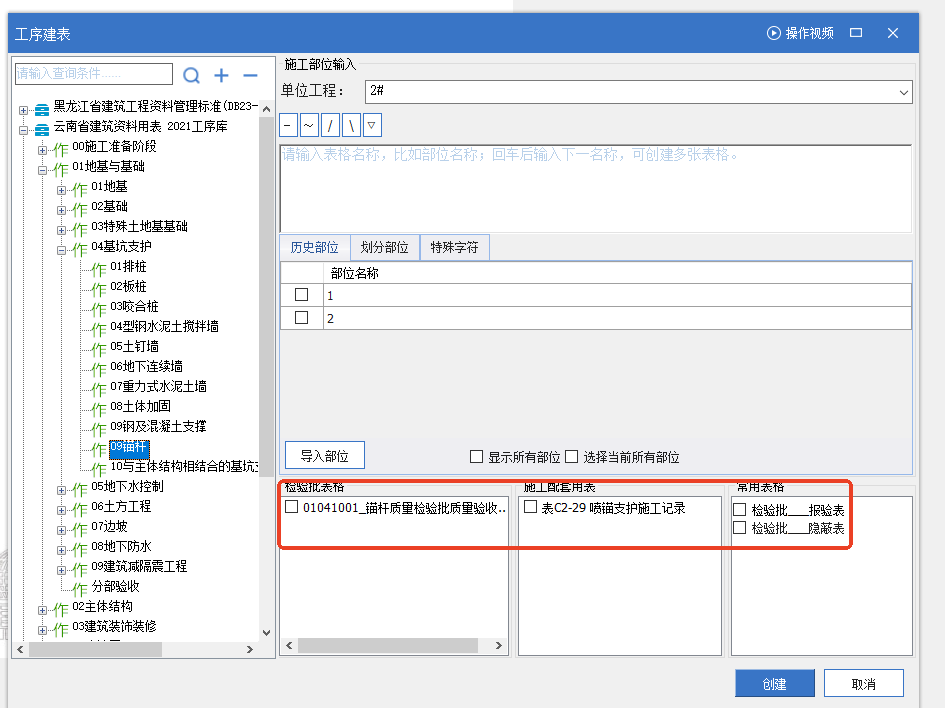
Task: Click the 创建 button
Action: (774, 684)
